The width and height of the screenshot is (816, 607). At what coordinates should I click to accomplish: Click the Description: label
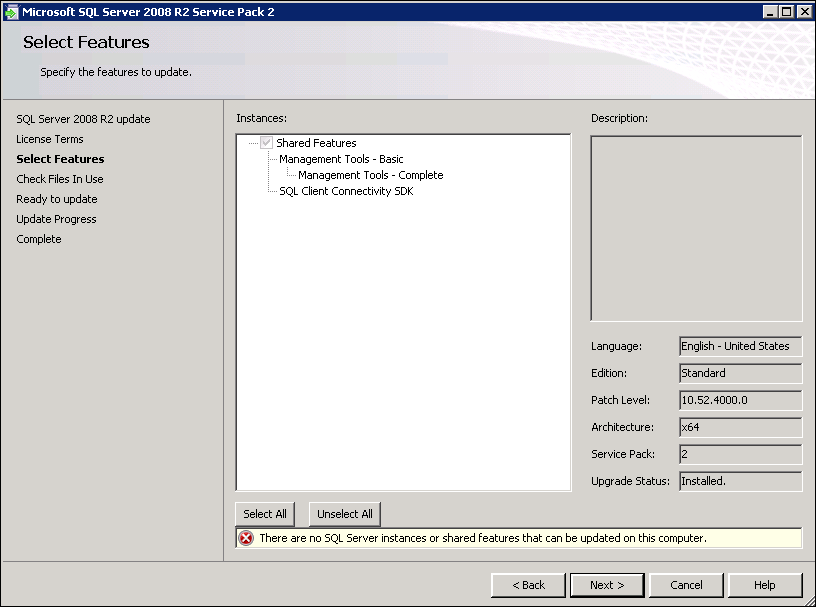[x=619, y=118]
